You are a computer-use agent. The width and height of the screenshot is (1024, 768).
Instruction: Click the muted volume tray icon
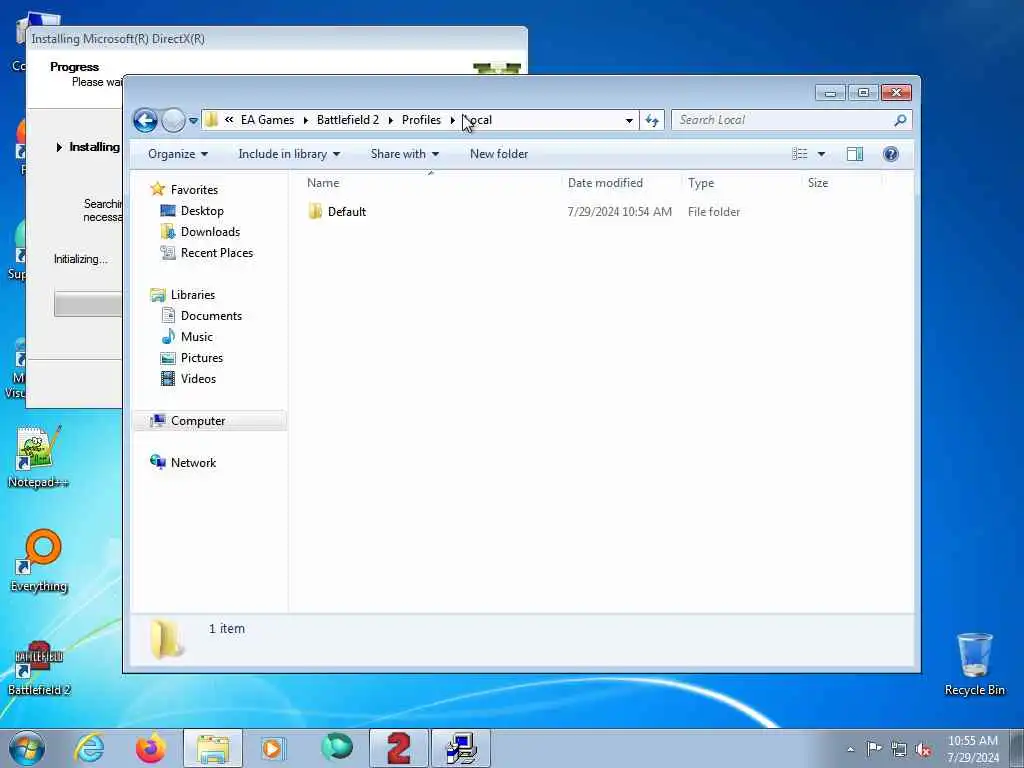923,749
